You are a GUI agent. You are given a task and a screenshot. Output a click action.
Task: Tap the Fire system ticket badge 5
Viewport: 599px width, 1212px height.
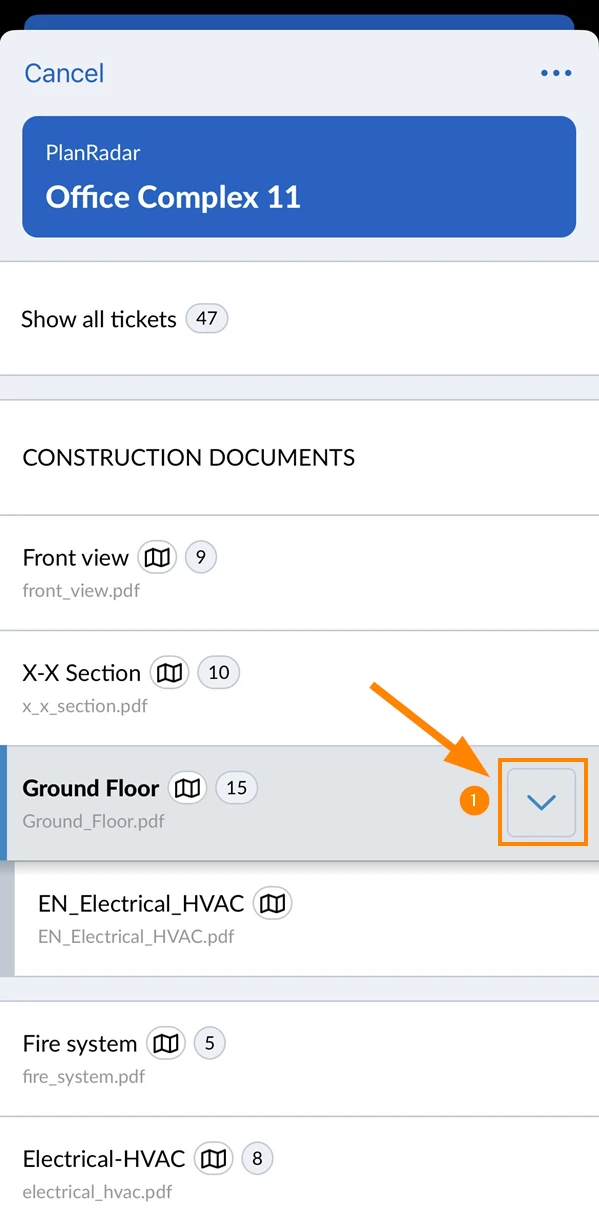click(x=209, y=1044)
